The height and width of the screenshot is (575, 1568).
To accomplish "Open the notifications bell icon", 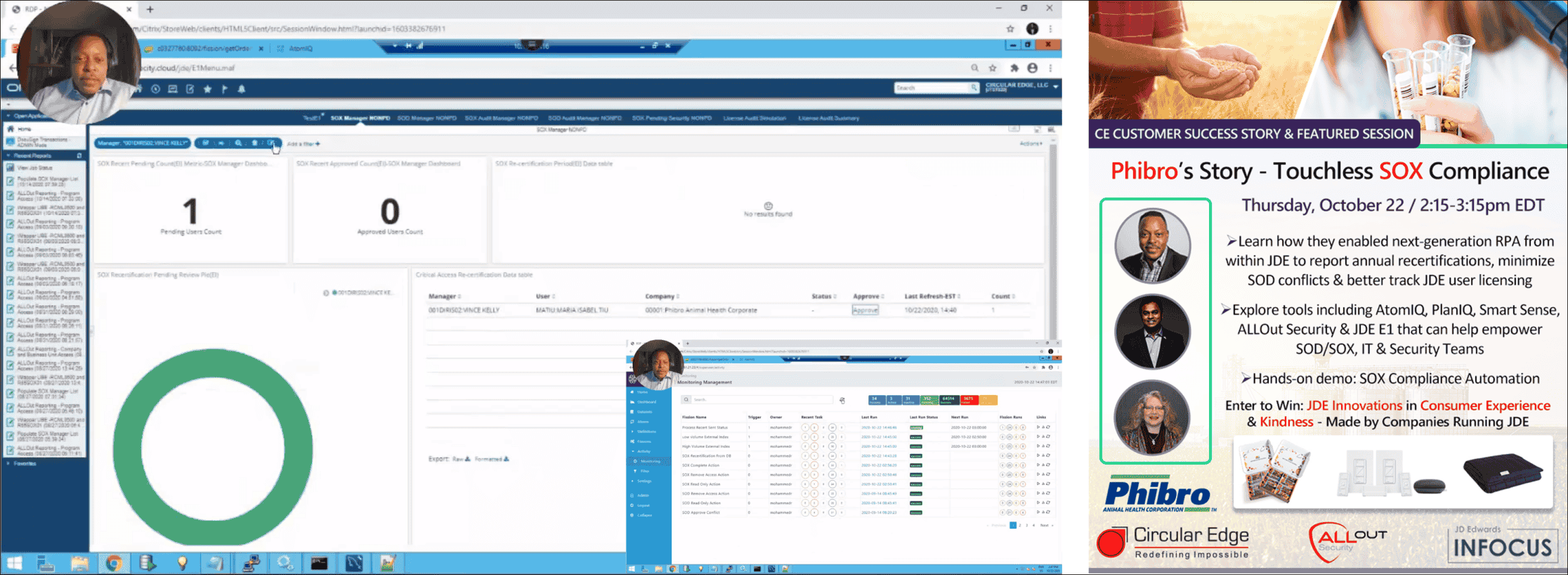I will 242,89.
